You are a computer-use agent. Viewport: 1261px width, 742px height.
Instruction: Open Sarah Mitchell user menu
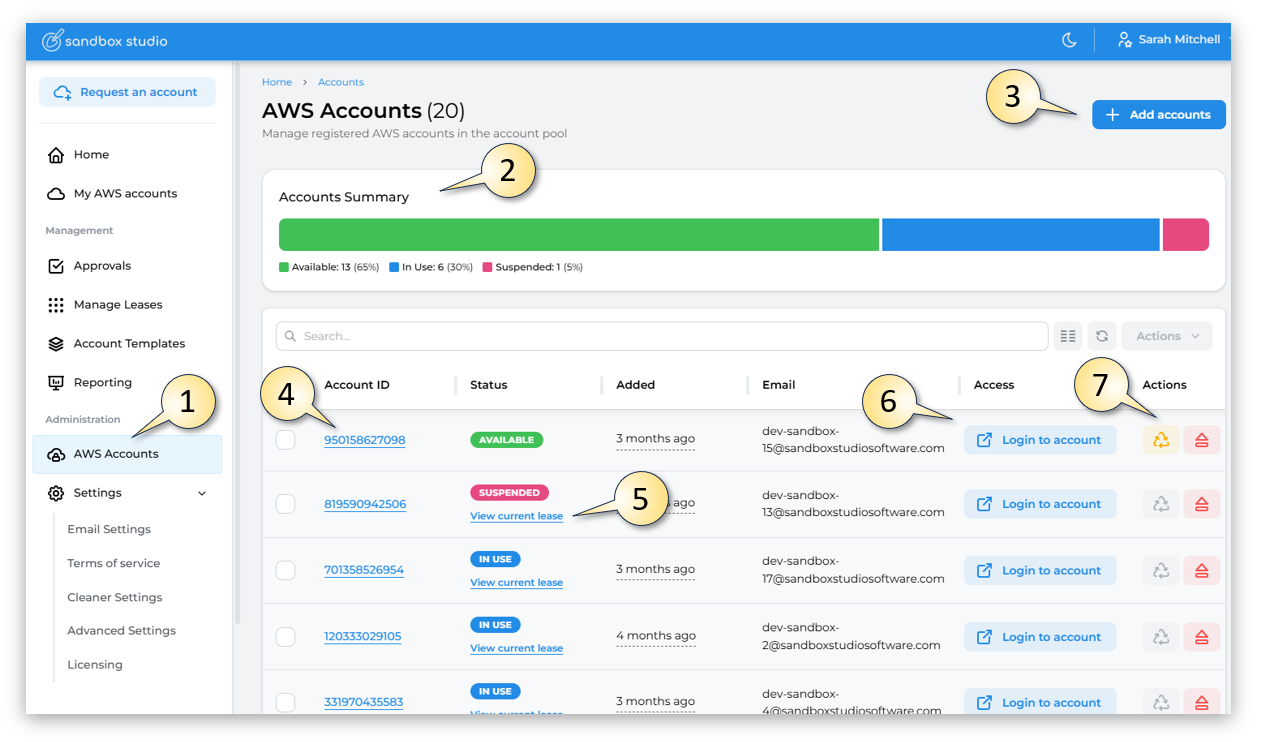(1172, 40)
